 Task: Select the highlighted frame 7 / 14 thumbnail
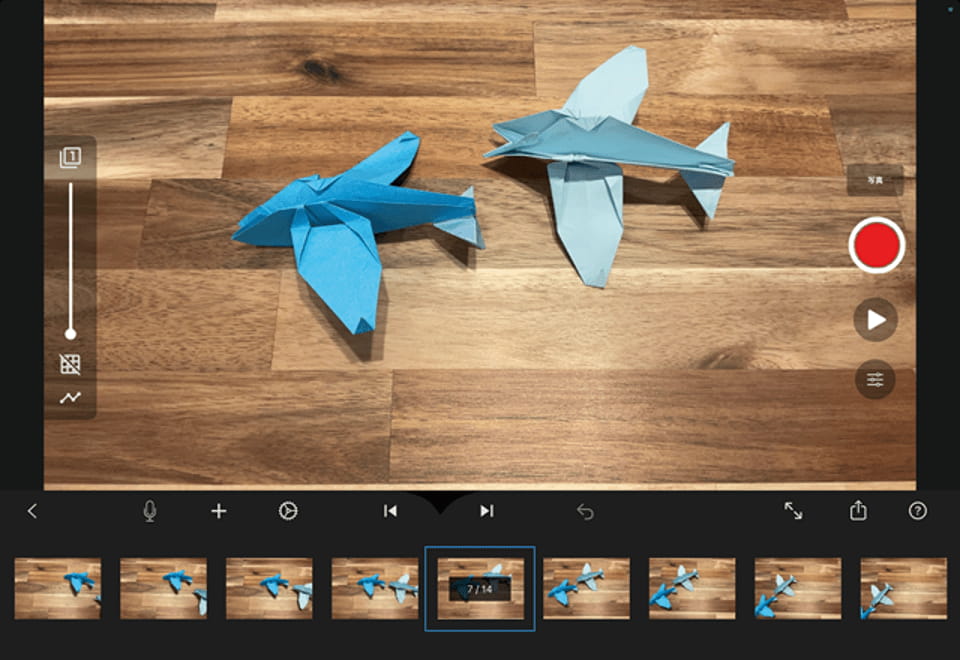480,589
